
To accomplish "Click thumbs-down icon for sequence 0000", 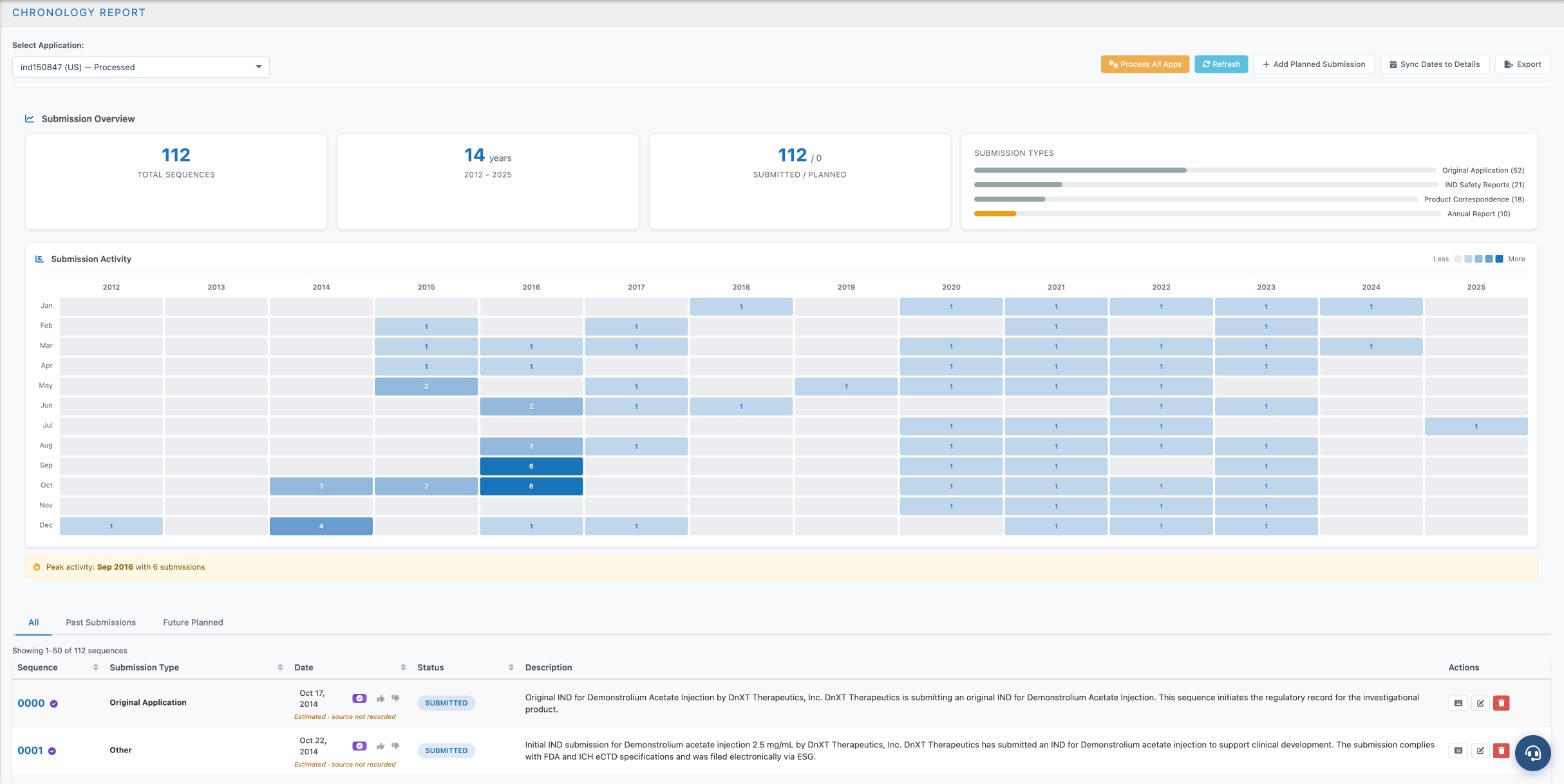I will tap(395, 698).
